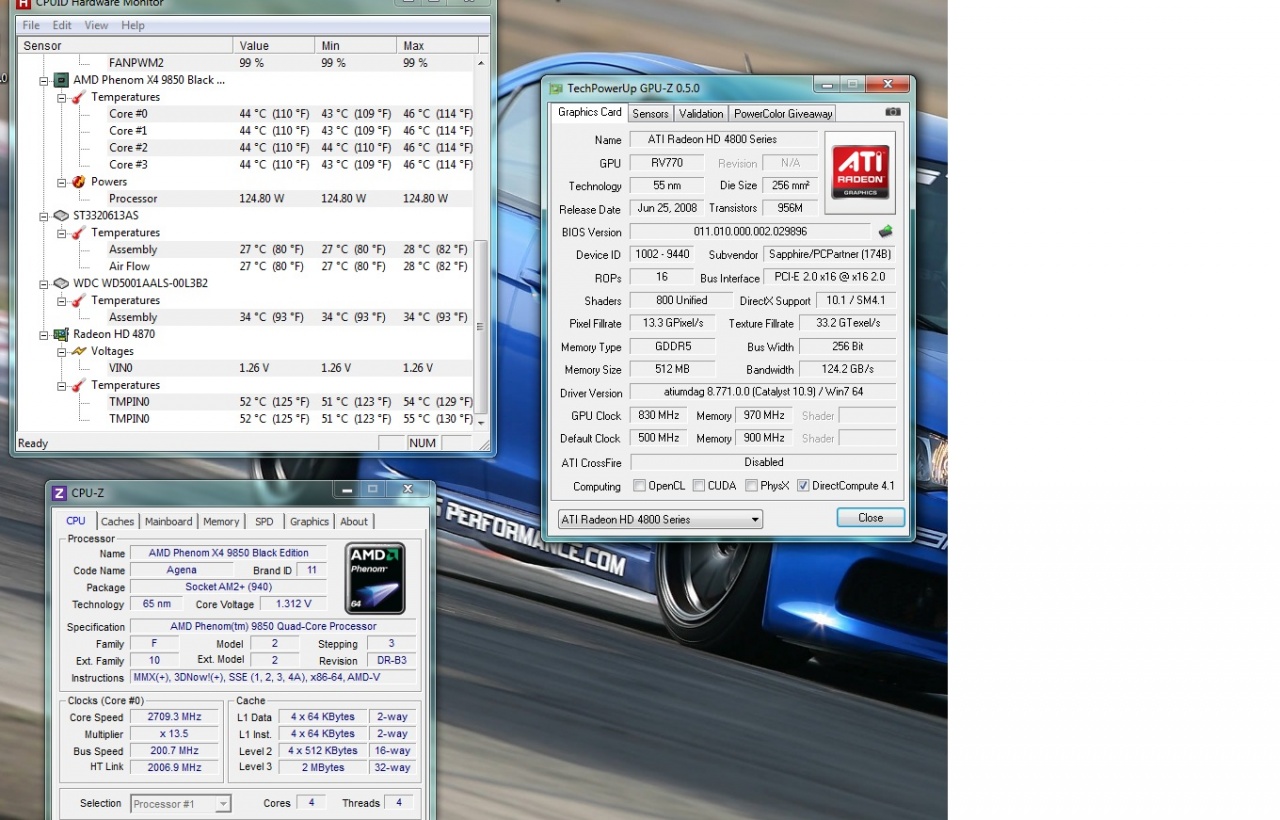The width and height of the screenshot is (1280, 820).
Task: Click the thermometer icon under AMD Phenom Temperatures
Action: click(x=79, y=97)
